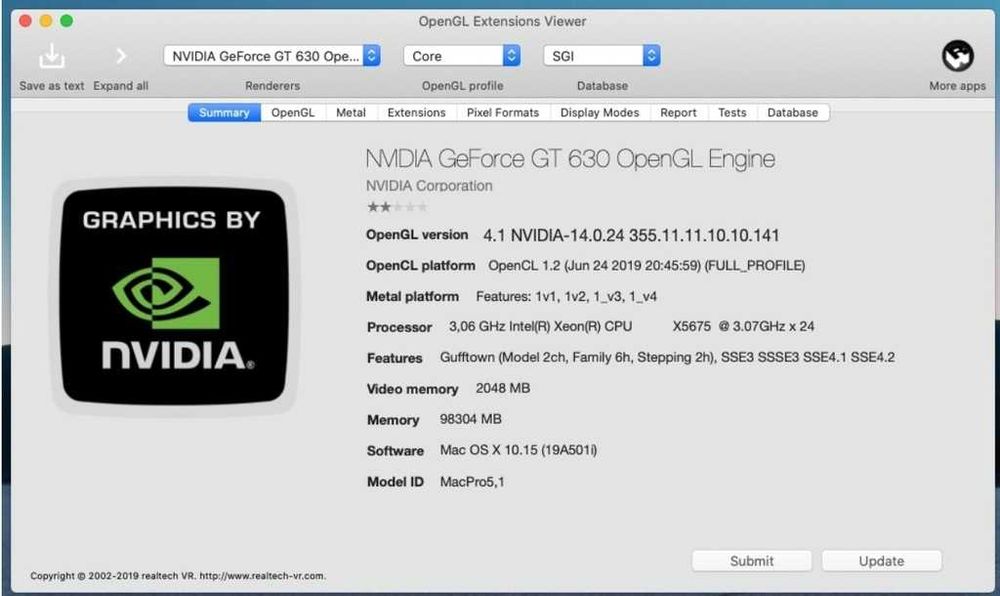Click the two-star rating indicator
This screenshot has width=1000, height=596.
click(x=396, y=207)
